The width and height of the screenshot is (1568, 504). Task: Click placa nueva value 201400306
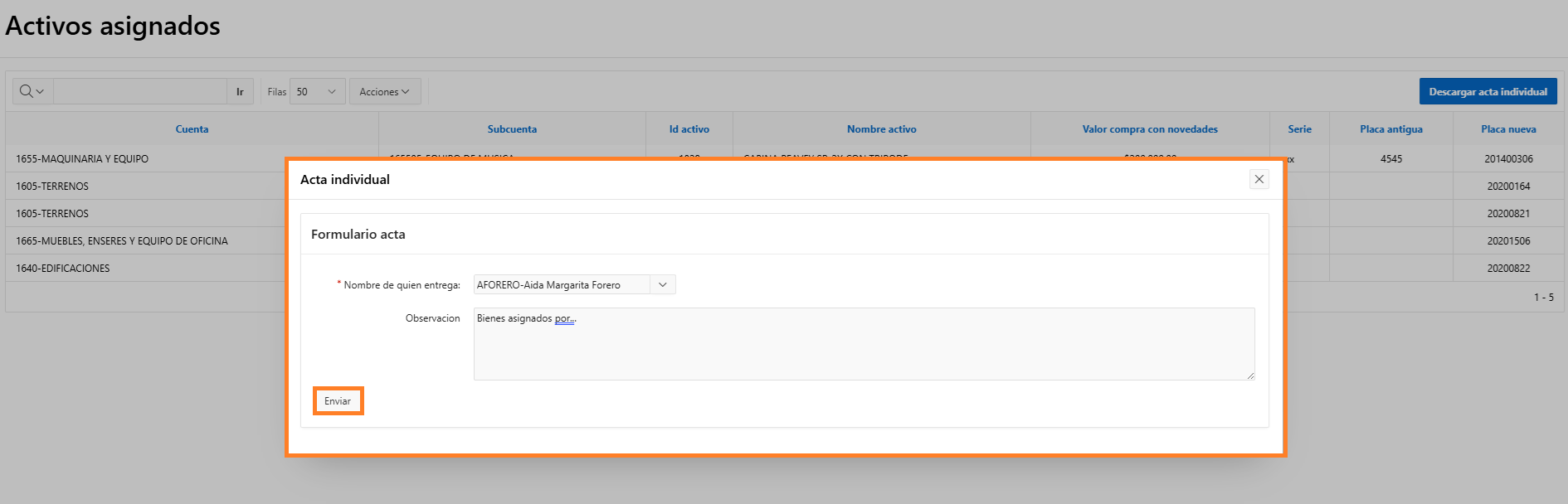[1508, 159]
